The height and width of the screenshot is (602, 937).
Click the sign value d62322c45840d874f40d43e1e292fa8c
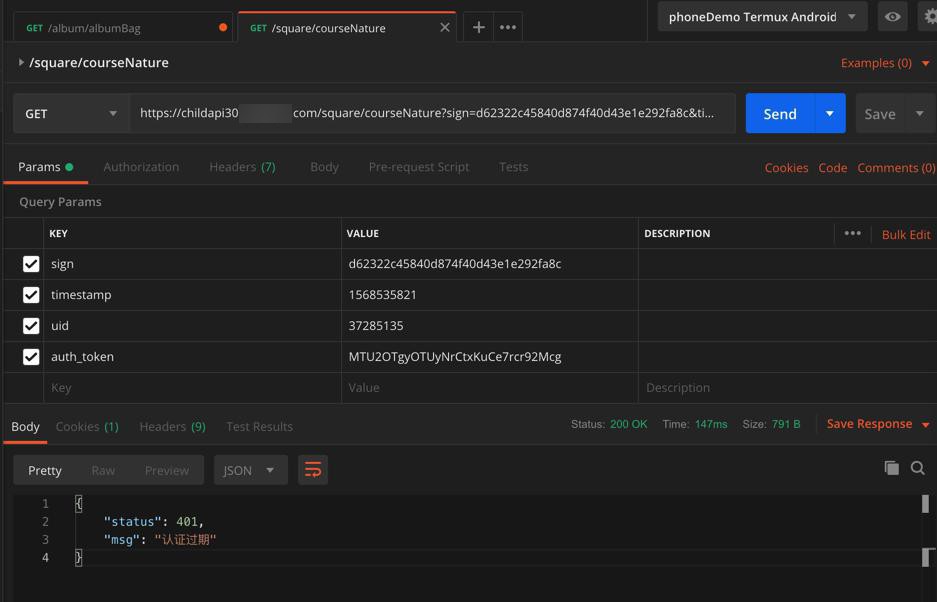click(x=455, y=264)
